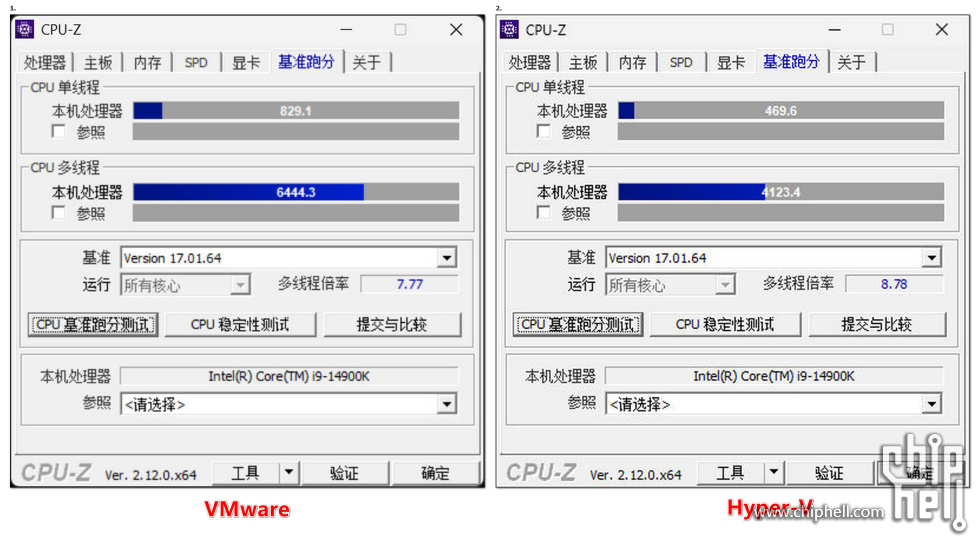Click 提交与比较 button in Hyper-V window
Image resolution: width=980 pixels, height=547 pixels.
[877, 324]
